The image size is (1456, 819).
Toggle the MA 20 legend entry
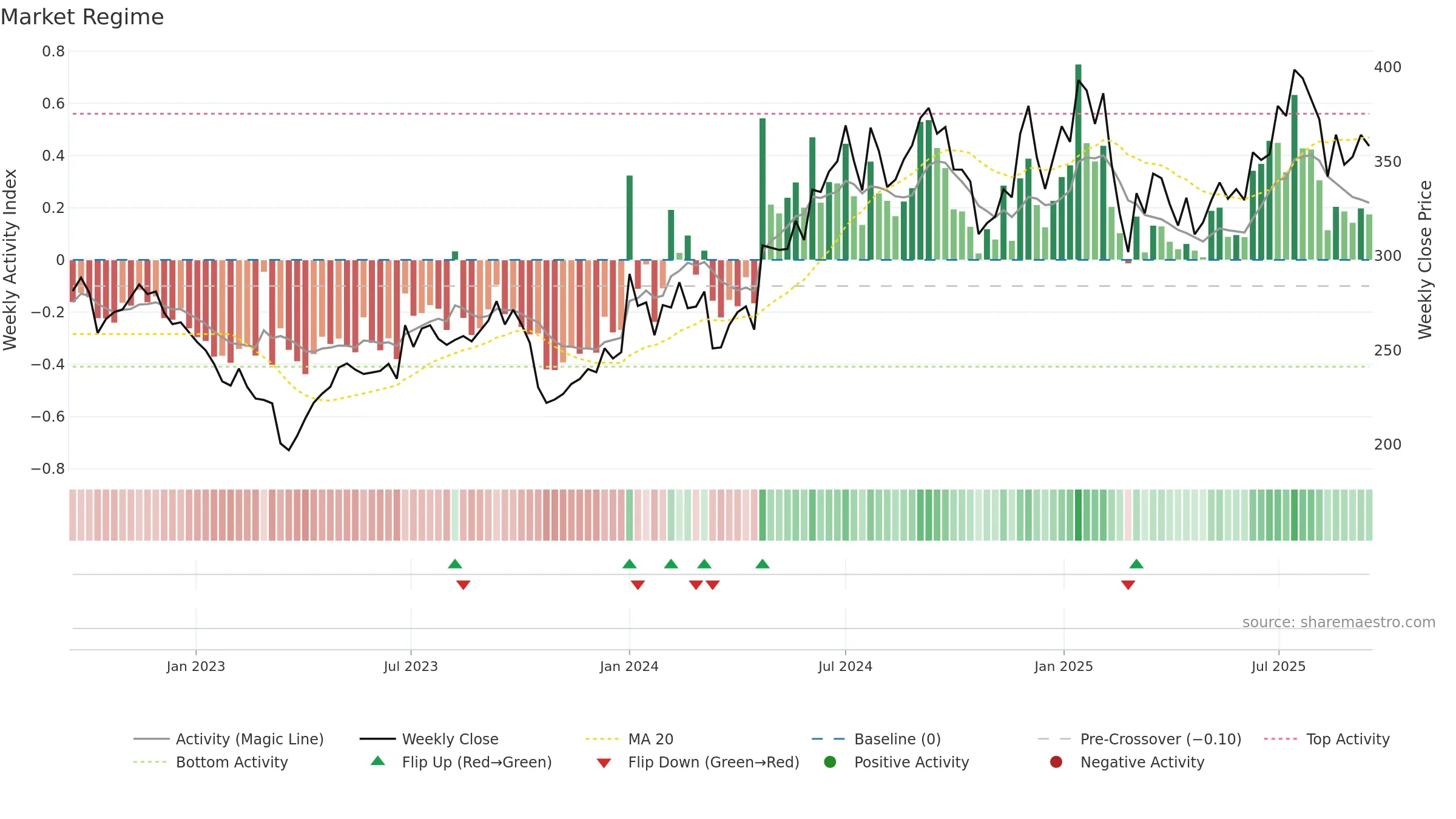pos(629,739)
